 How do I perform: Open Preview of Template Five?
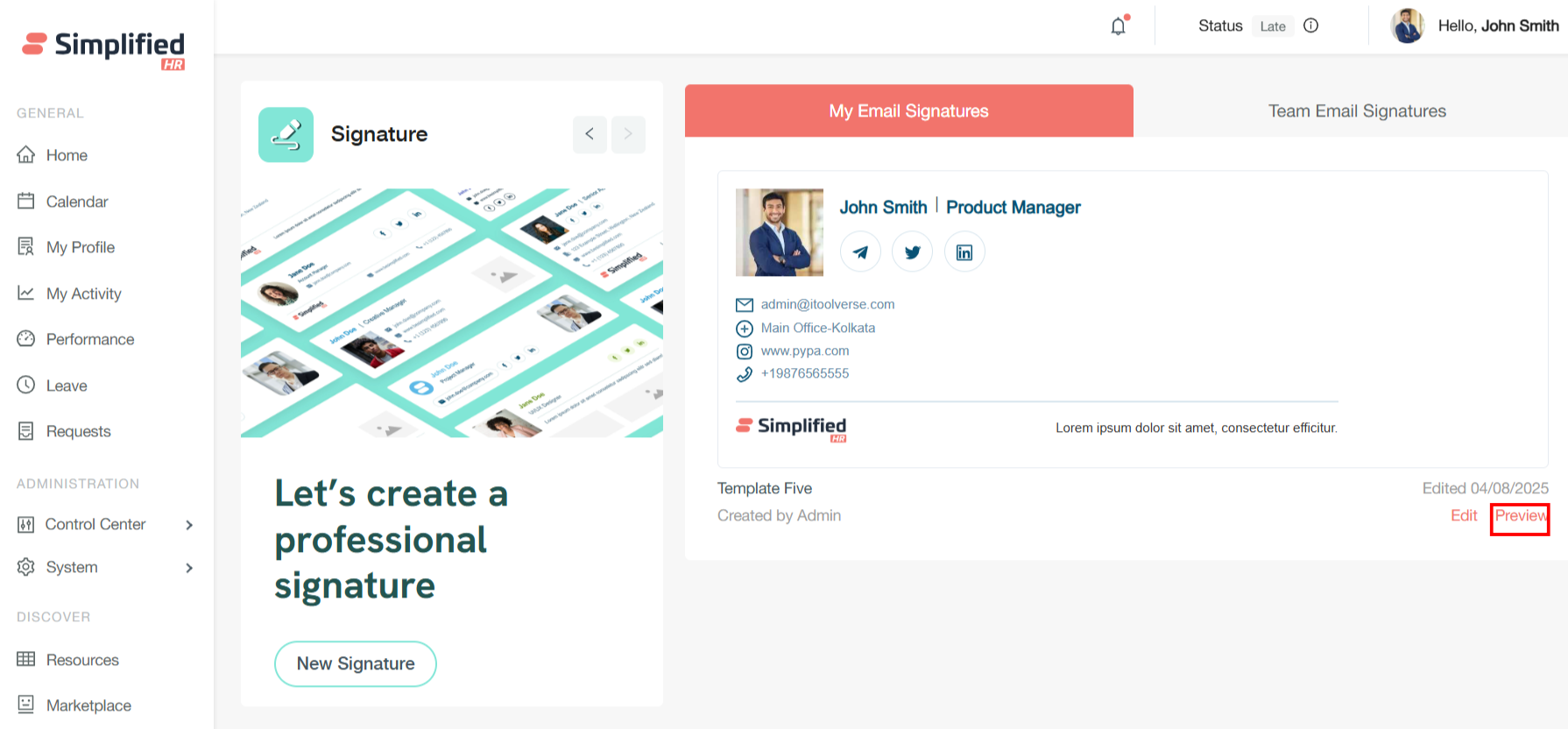point(1520,516)
